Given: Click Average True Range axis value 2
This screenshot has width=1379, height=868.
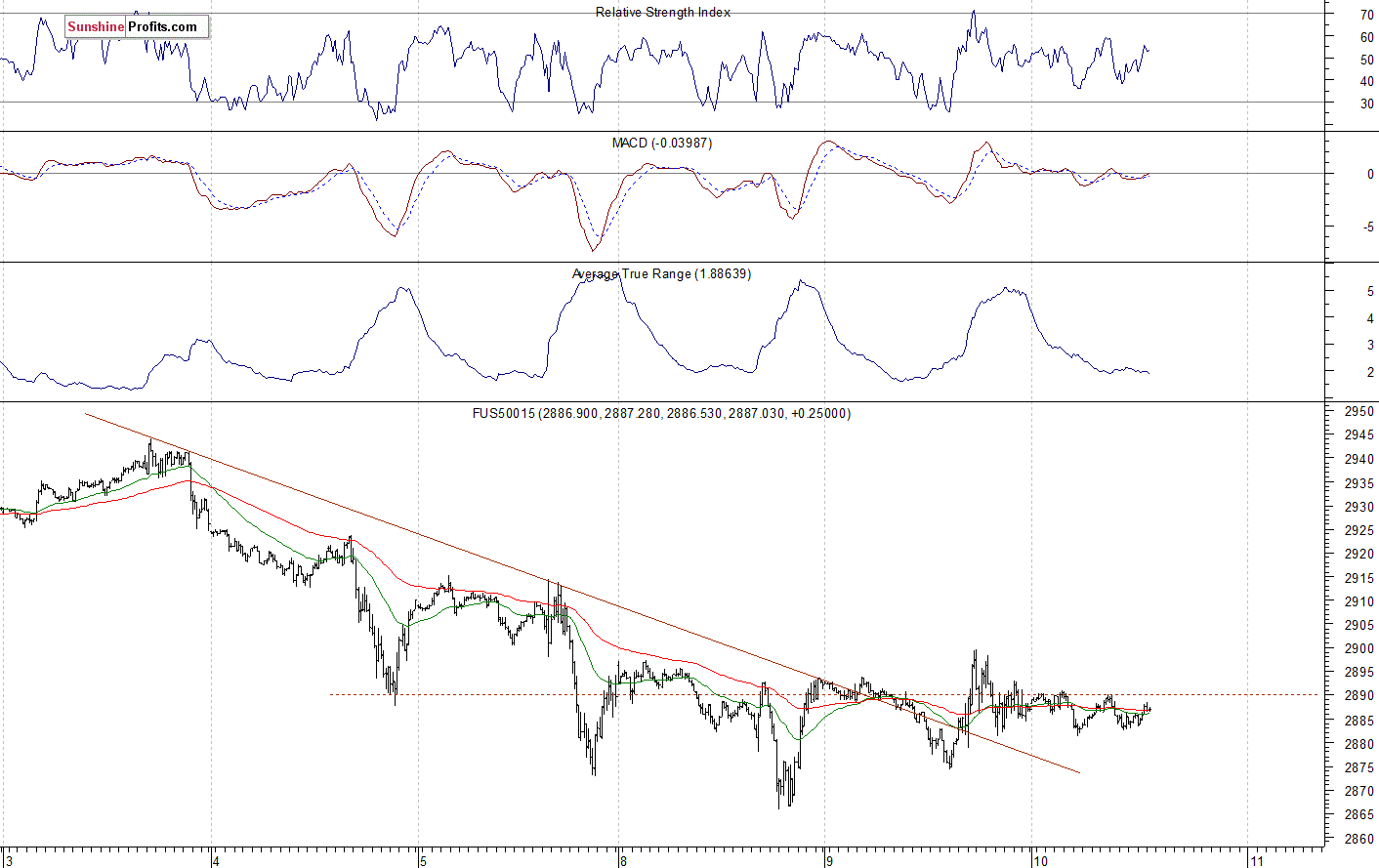Looking at the screenshot, I should pyautogui.click(x=1370, y=373).
